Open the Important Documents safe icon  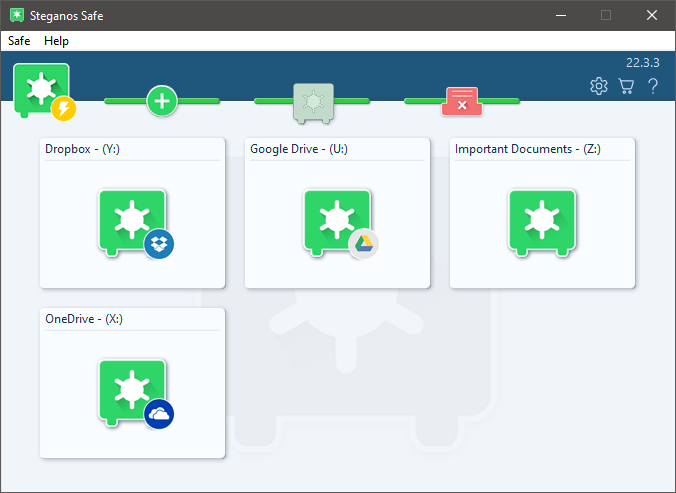[x=542, y=223]
